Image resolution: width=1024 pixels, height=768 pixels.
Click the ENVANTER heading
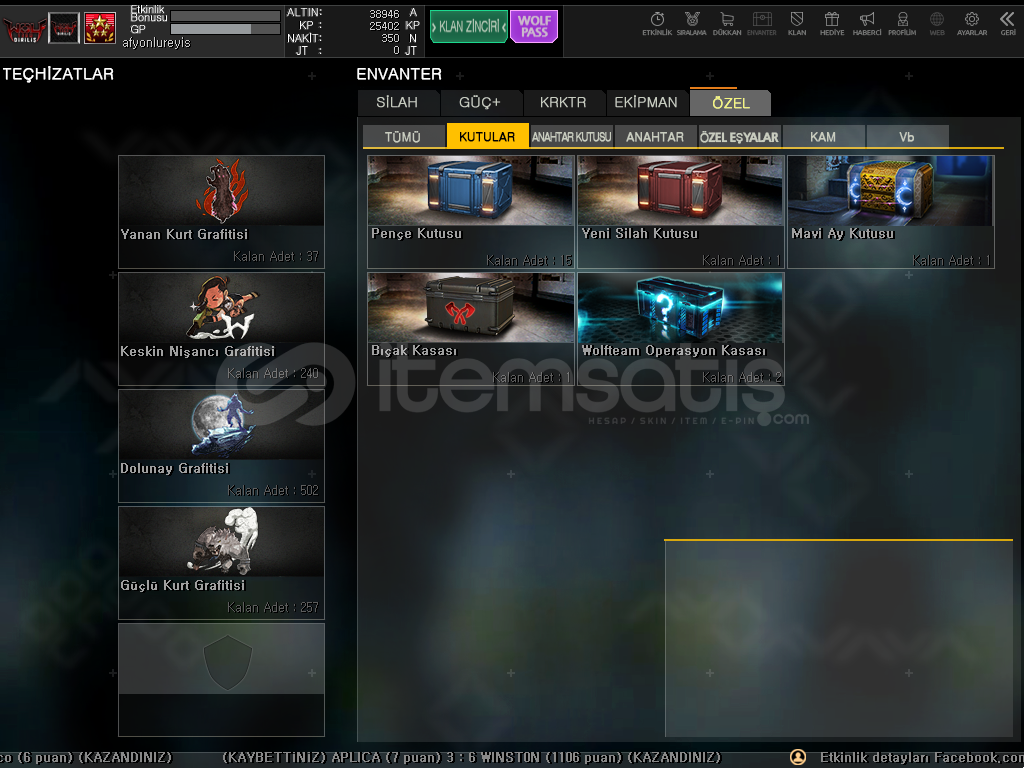click(x=399, y=74)
